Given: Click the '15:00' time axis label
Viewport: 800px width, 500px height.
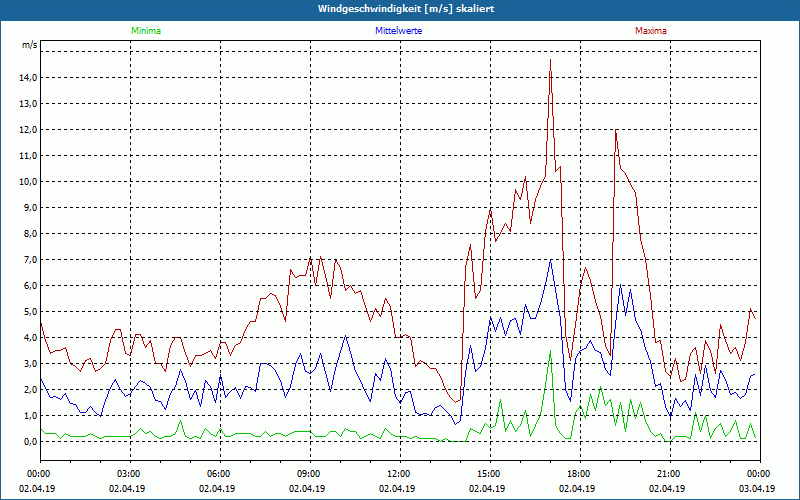Looking at the screenshot, I should pyautogui.click(x=488, y=474).
